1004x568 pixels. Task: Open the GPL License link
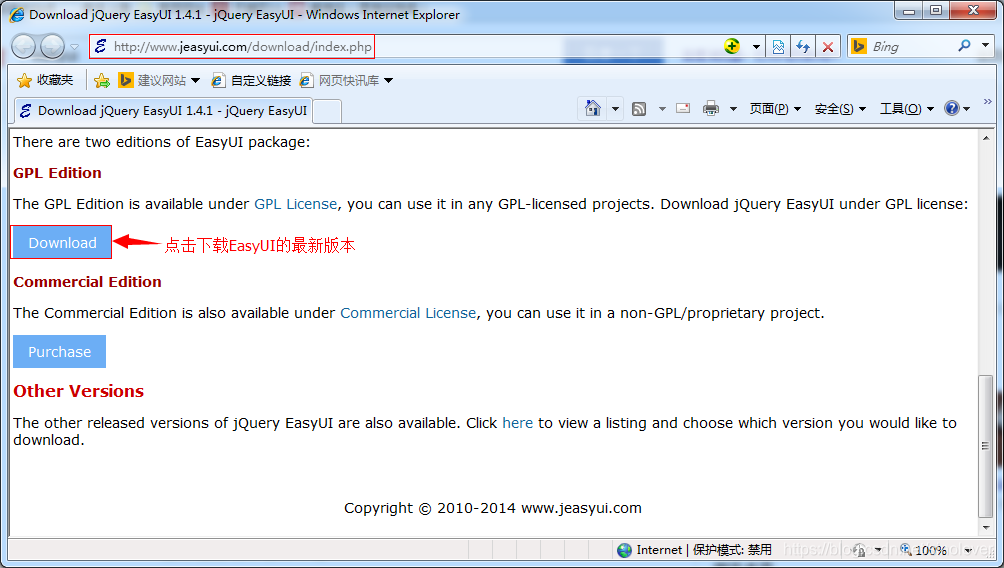click(x=295, y=204)
